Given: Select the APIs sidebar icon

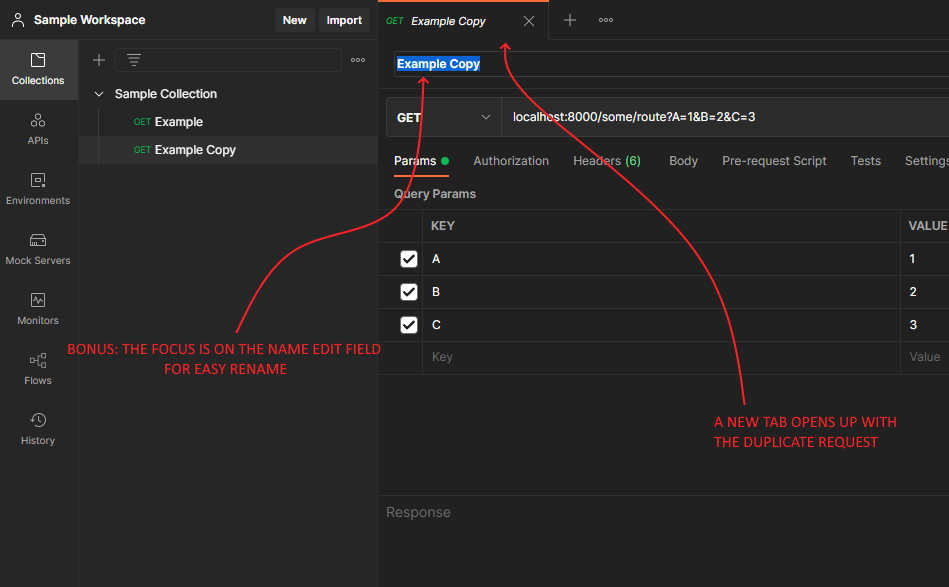Looking at the screenshot, I should pos(38,130).
